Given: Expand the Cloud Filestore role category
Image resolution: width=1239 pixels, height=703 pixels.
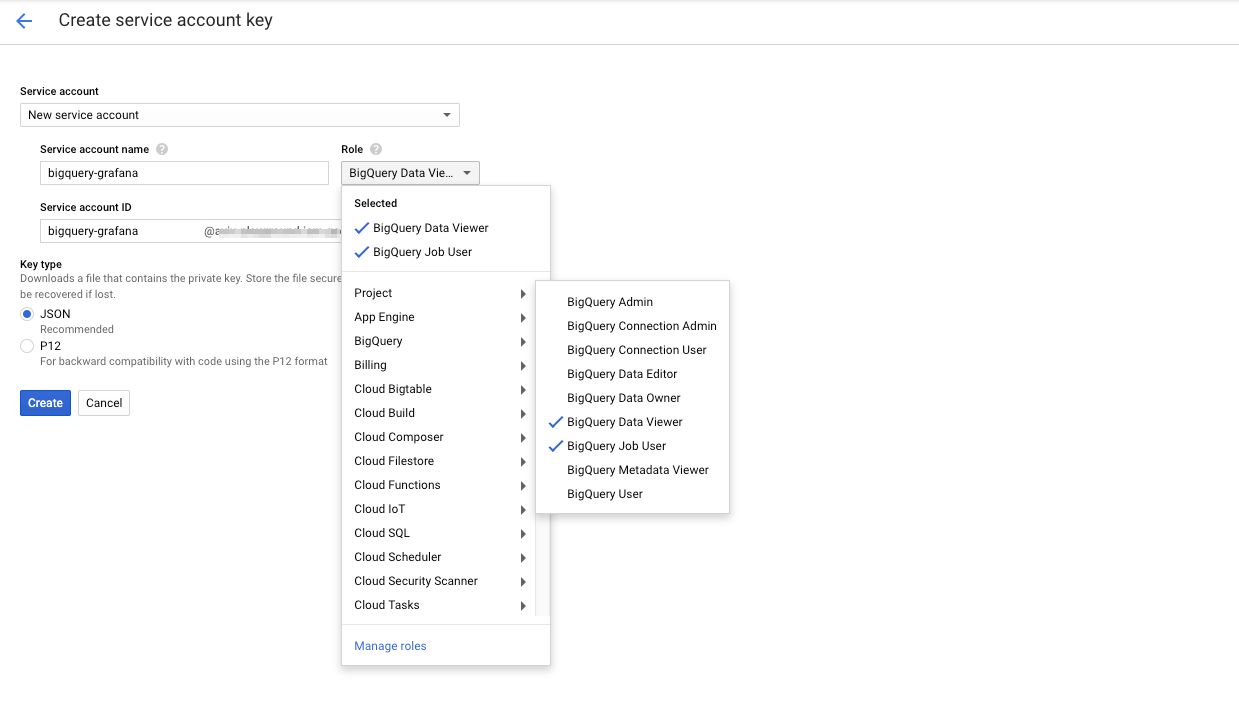Looking at the screenshot, I should coord(440,461).
